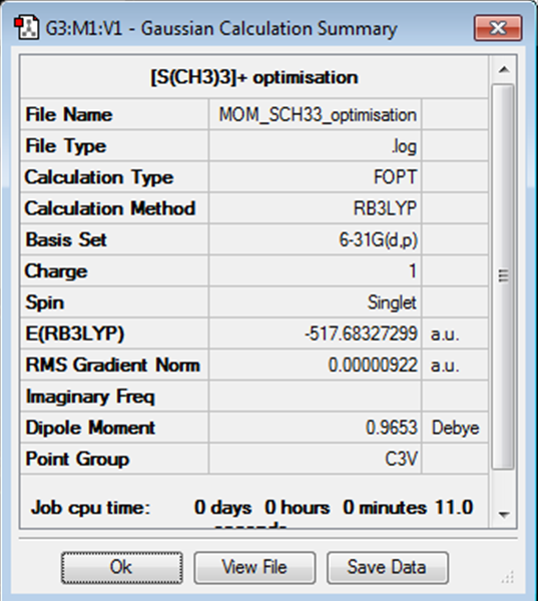Click the Charge value '1'
Viewport: 538px width, 601px height.
point(412,271)
